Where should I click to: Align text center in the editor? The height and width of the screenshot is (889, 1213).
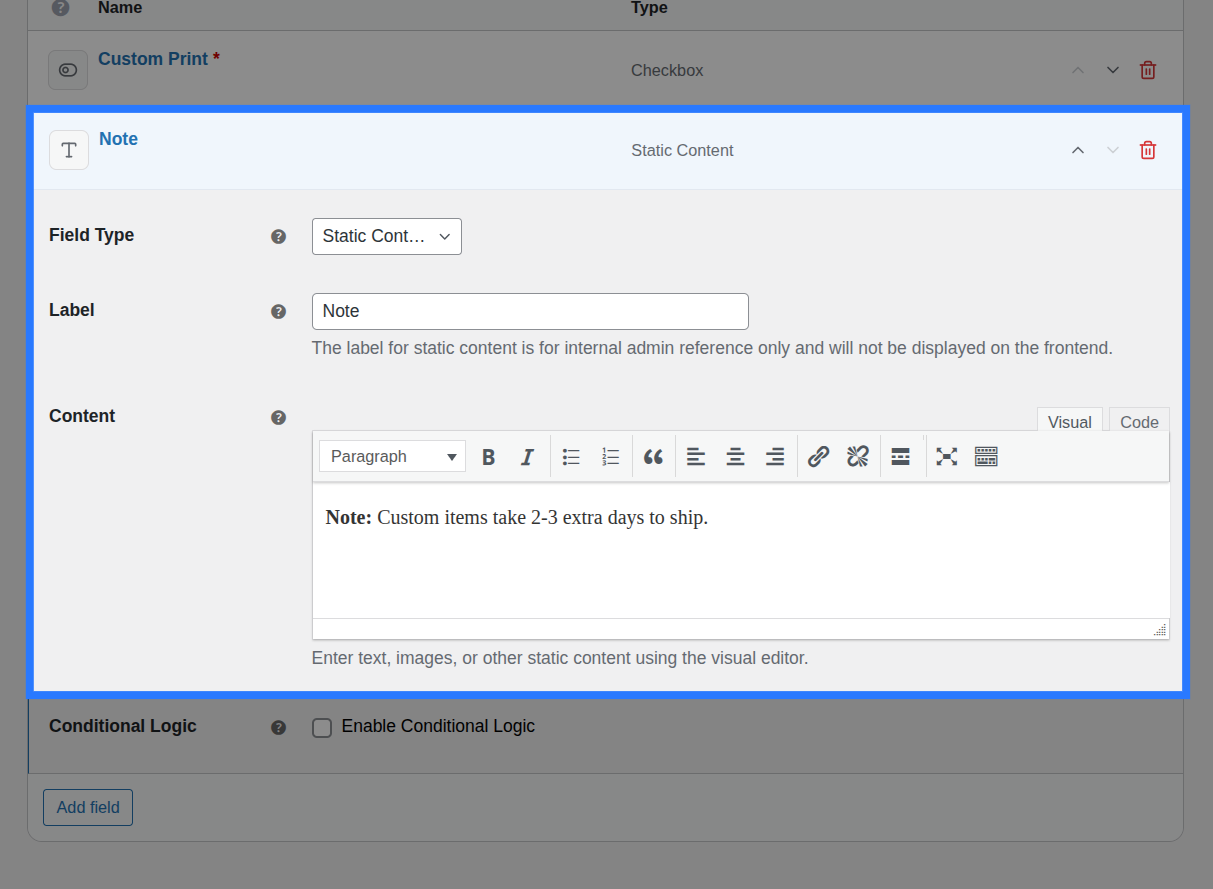coord(735,457)
